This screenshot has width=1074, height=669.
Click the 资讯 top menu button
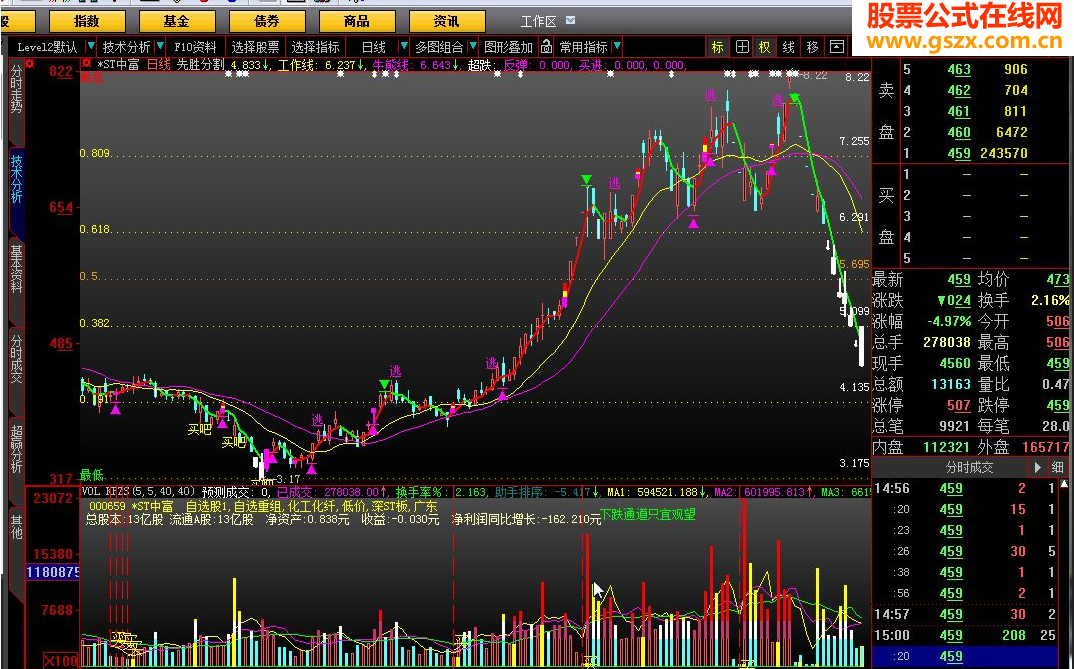tap(447, 21)
